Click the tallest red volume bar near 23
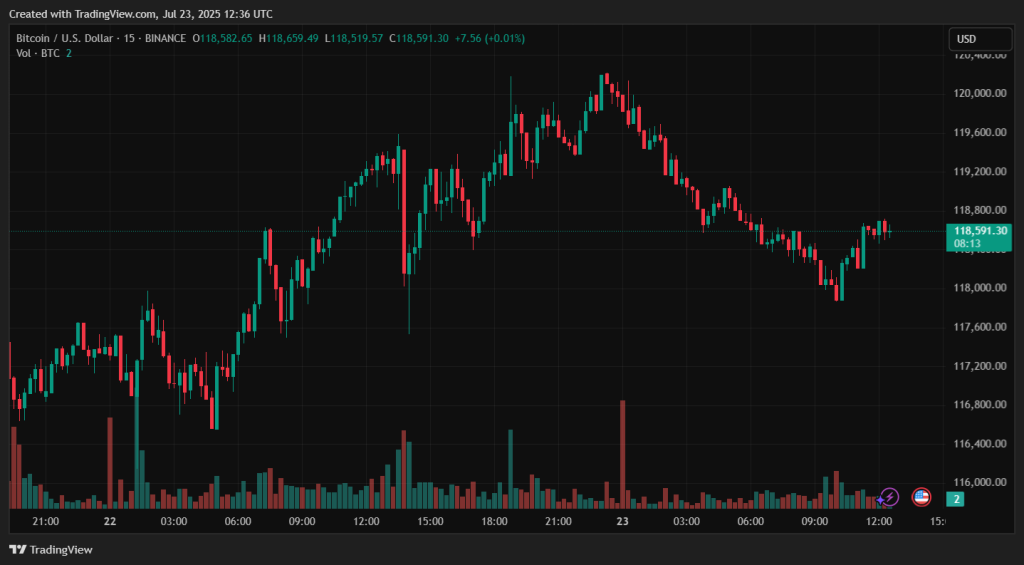Screen dimensions: 1024x565 (622, 450)
